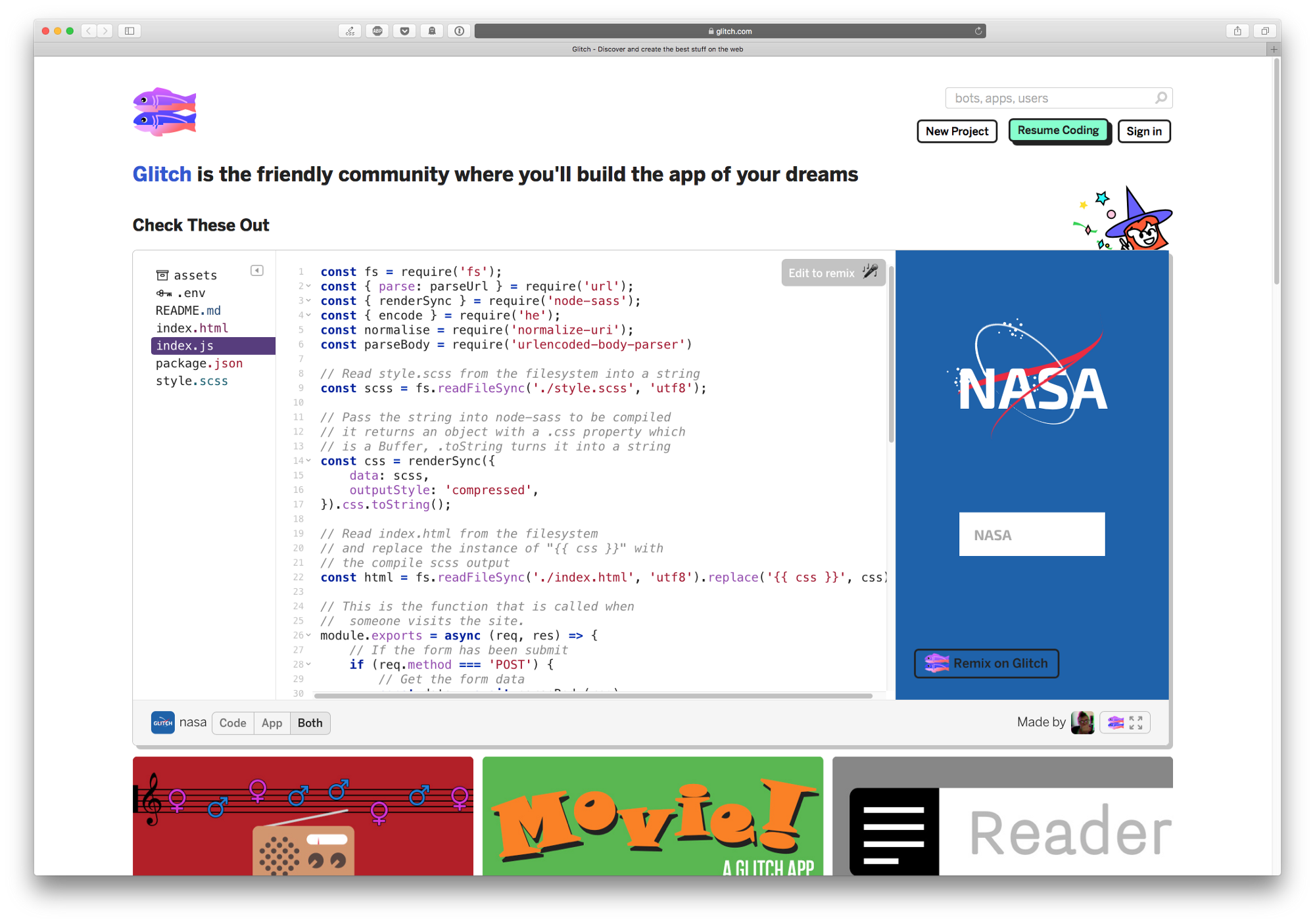Click the Glitch heading link
This screenshot has width=1315, height=924.
click(162, 174)
